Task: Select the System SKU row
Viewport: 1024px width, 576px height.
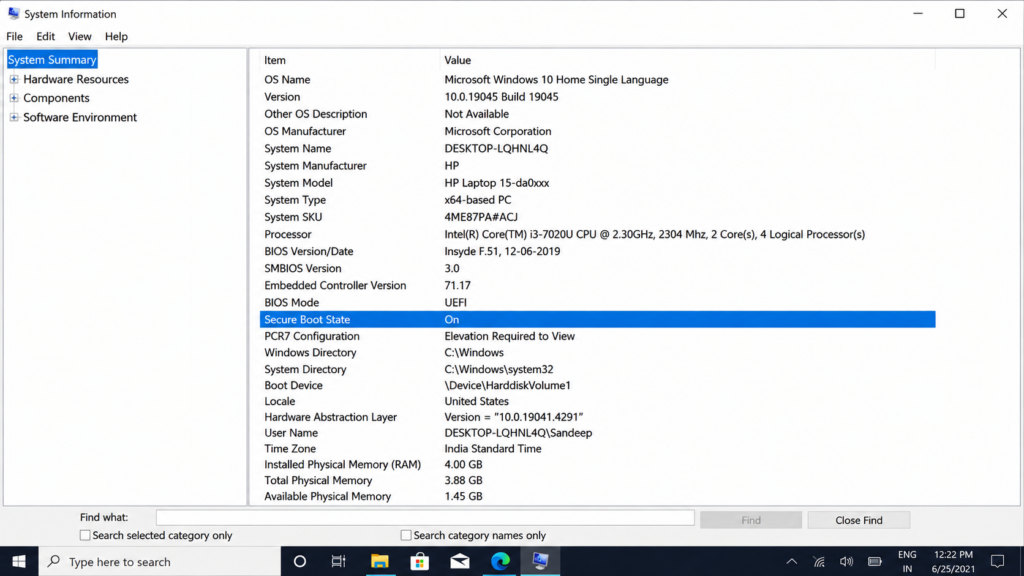Action: 598,217
